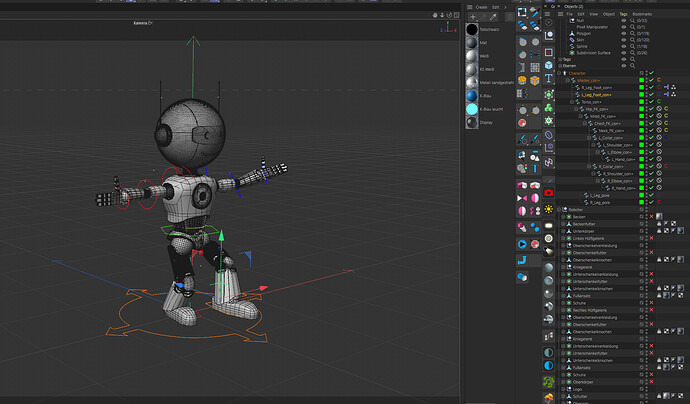Add a Cube primitive from the palette
Screen dimensions: 690x404
tap(549, 65)
